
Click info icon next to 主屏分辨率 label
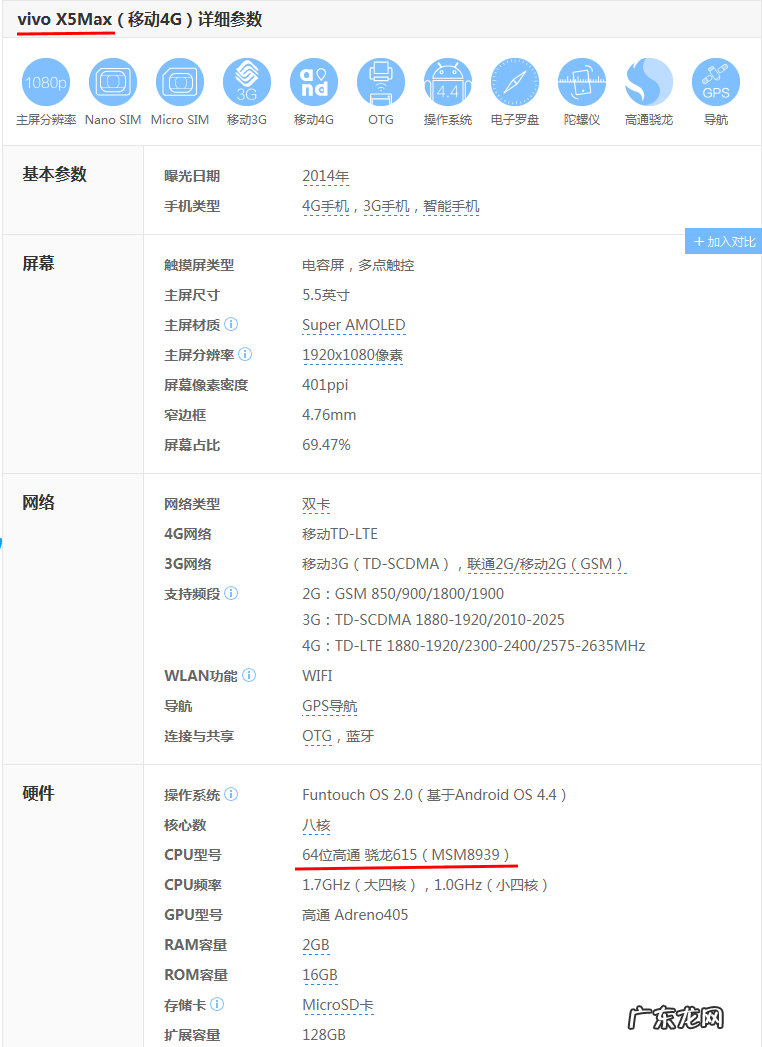pos(245,355)
